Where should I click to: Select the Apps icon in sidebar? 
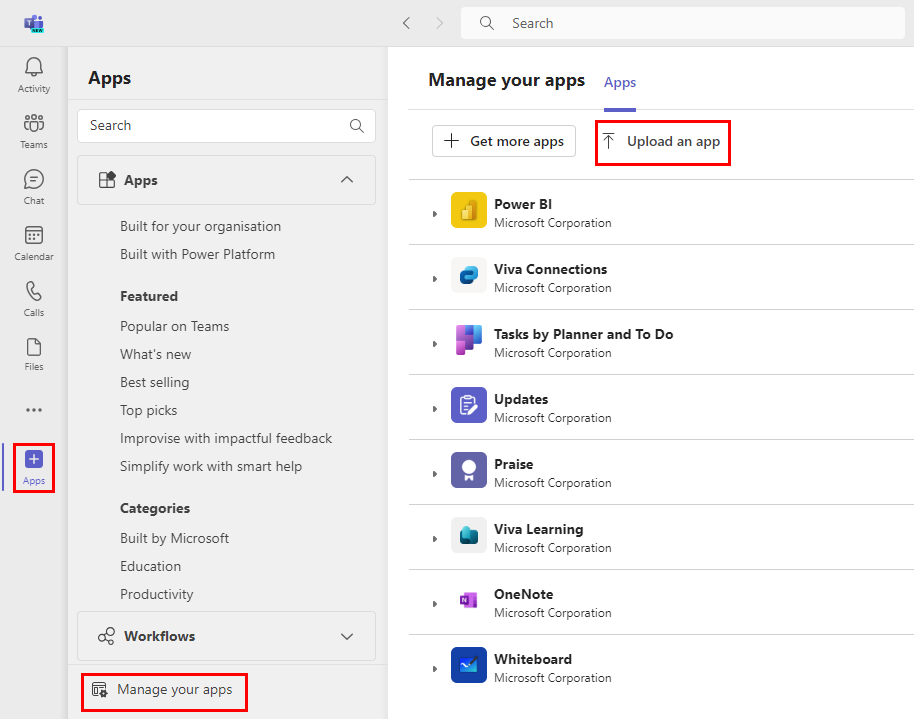33,463
